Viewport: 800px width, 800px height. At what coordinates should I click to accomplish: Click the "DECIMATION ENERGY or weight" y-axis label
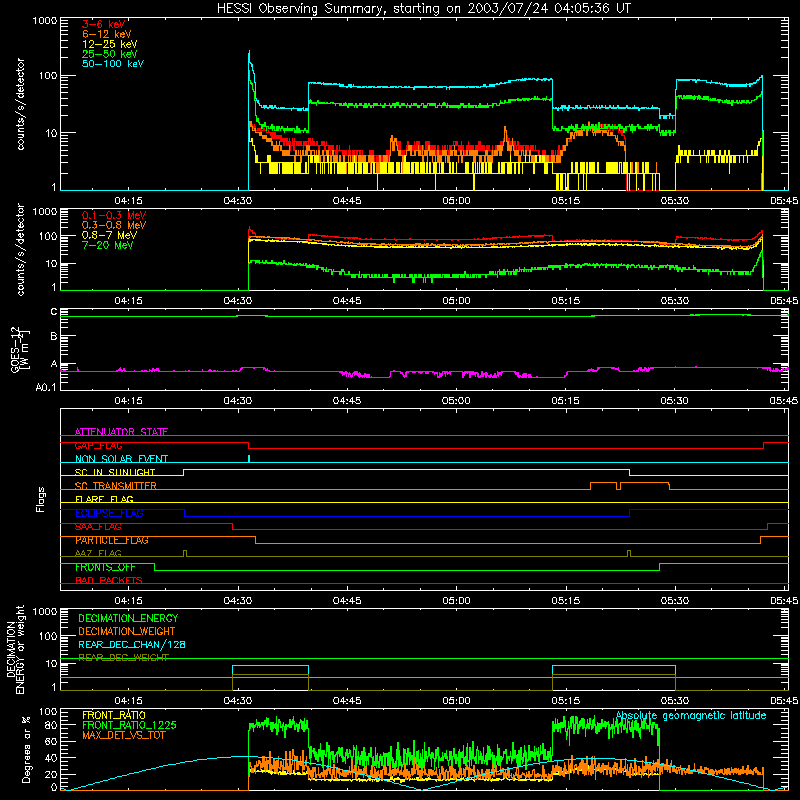coord(15,649)
